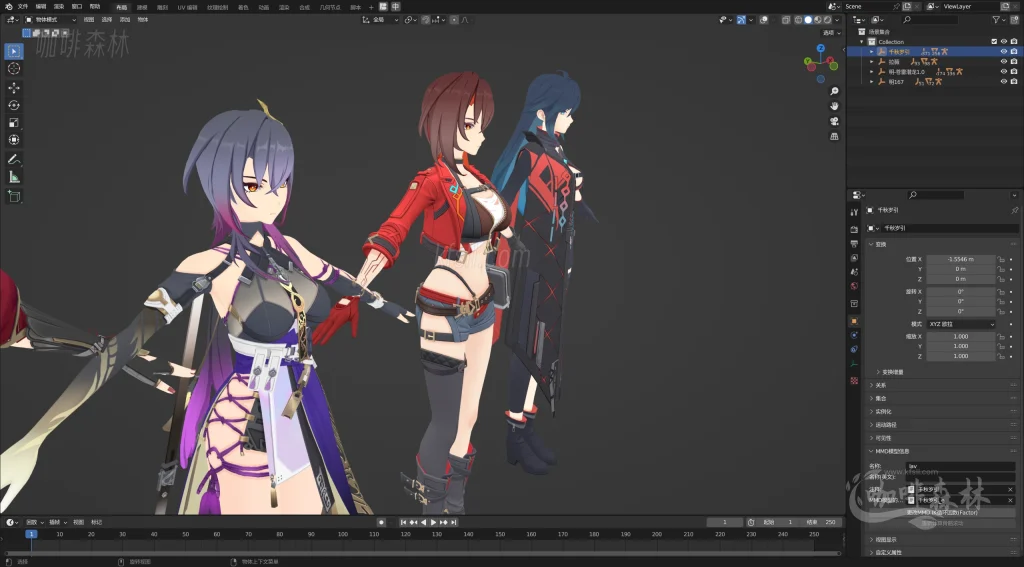The image size is (1024, 567).
Task: Hide the 明167 object with its eye icon
Action: (x=1004, y=82)
